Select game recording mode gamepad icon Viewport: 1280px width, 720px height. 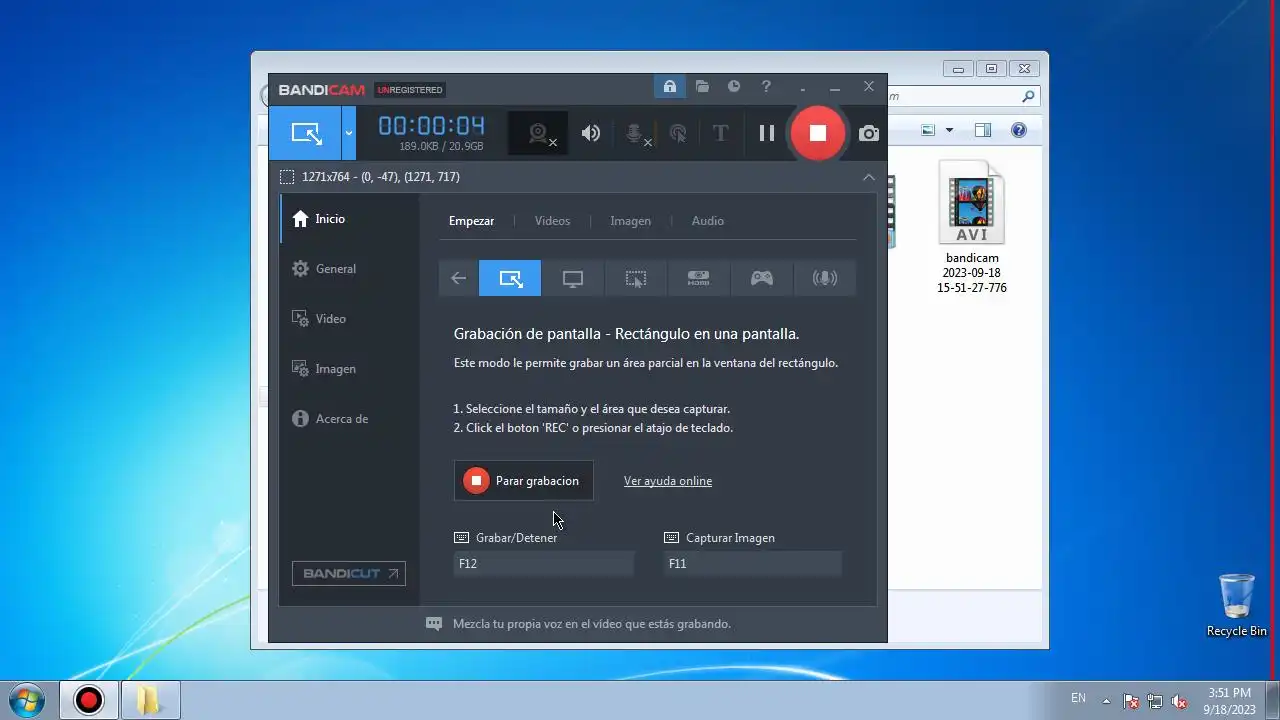point(762,279)
